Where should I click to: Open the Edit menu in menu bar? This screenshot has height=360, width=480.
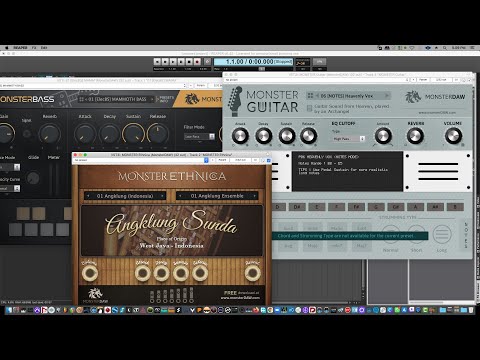tap(44, 48)
